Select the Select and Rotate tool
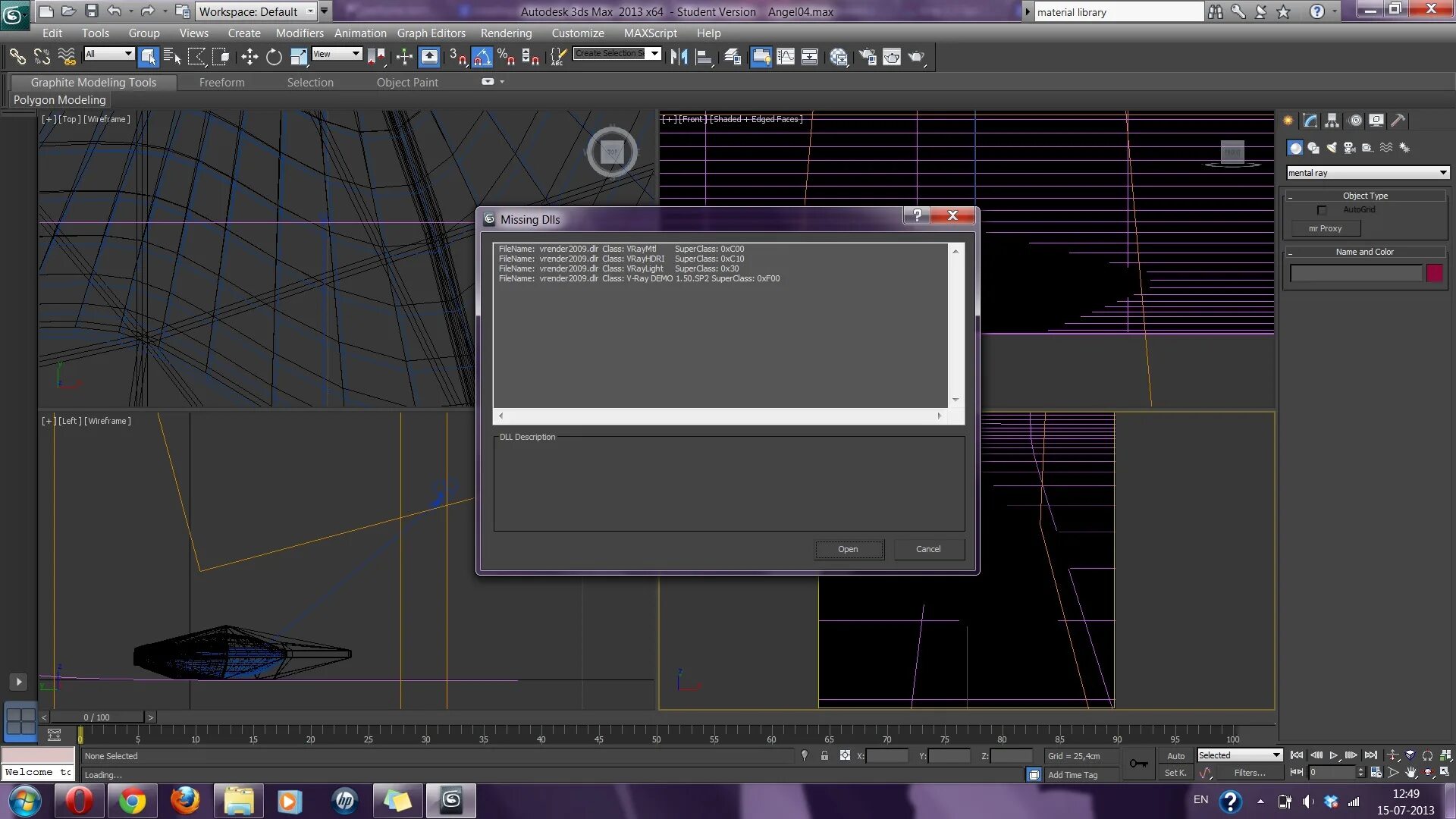Viewport: 1456px width, 819px height. click(274, 56)
